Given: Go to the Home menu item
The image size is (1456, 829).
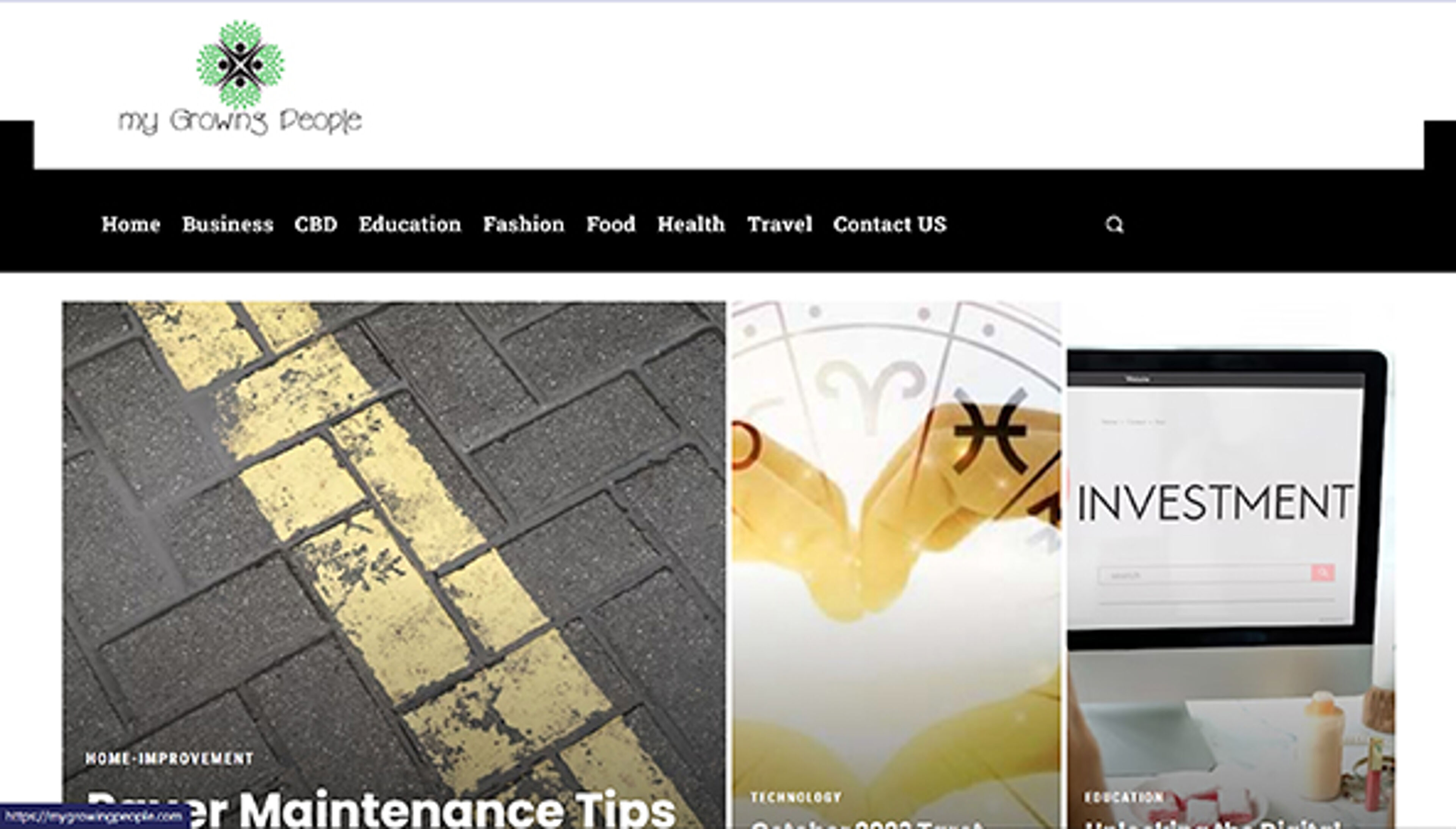Looking at the screenshot, I should 131,225.
